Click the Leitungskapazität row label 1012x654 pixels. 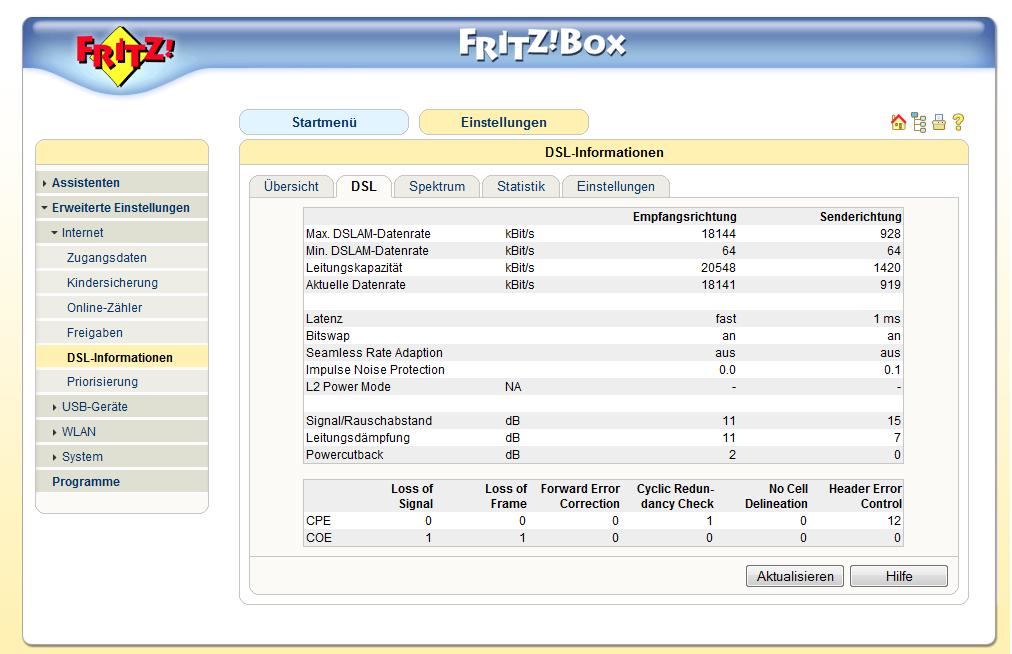tap(354, 267)
